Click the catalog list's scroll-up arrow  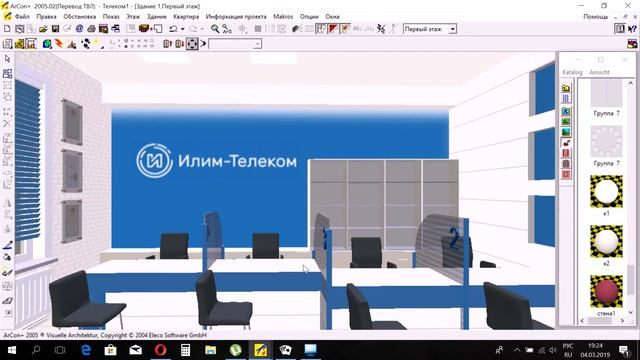[x=631, y=83]
